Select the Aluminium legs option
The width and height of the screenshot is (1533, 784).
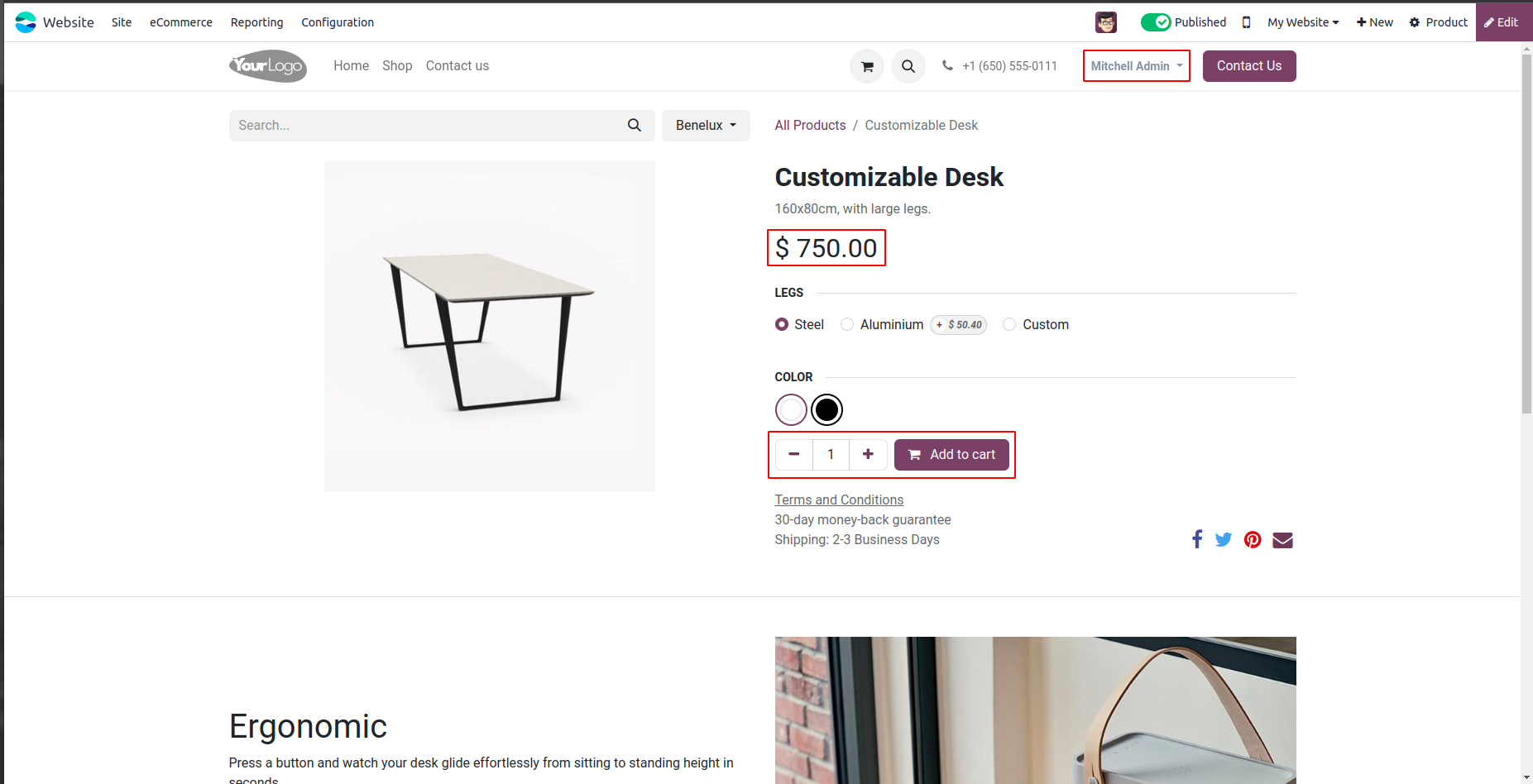click(847, 324)
